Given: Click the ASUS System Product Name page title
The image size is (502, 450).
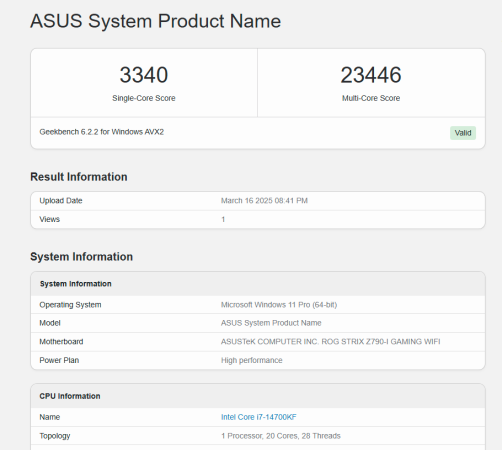Looking at the screenshot, I should click(156, 21).
